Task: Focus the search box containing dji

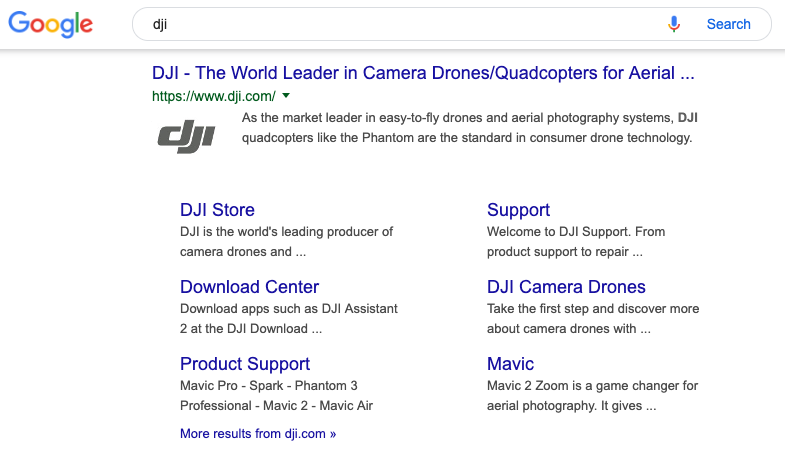Action: pyautogui.click(x=401, y=24)
